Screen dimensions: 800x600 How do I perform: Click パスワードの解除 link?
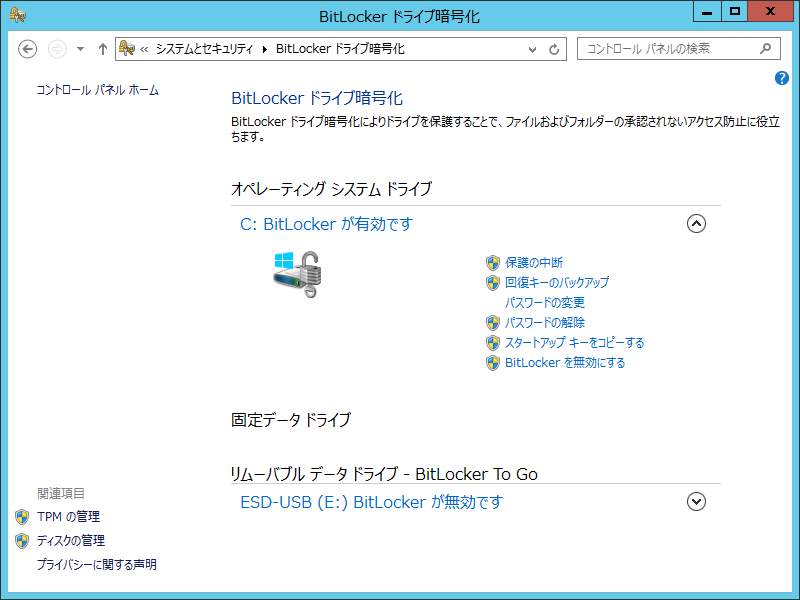point(544,322)
